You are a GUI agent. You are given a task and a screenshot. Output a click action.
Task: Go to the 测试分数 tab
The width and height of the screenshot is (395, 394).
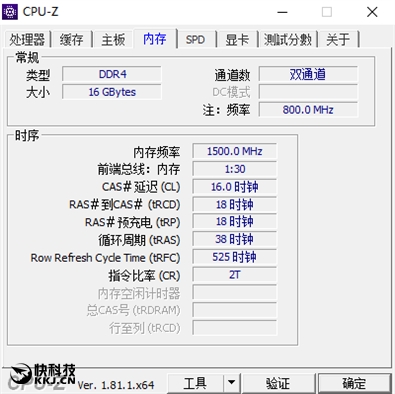pyautogui.click(x=288, y=40)
